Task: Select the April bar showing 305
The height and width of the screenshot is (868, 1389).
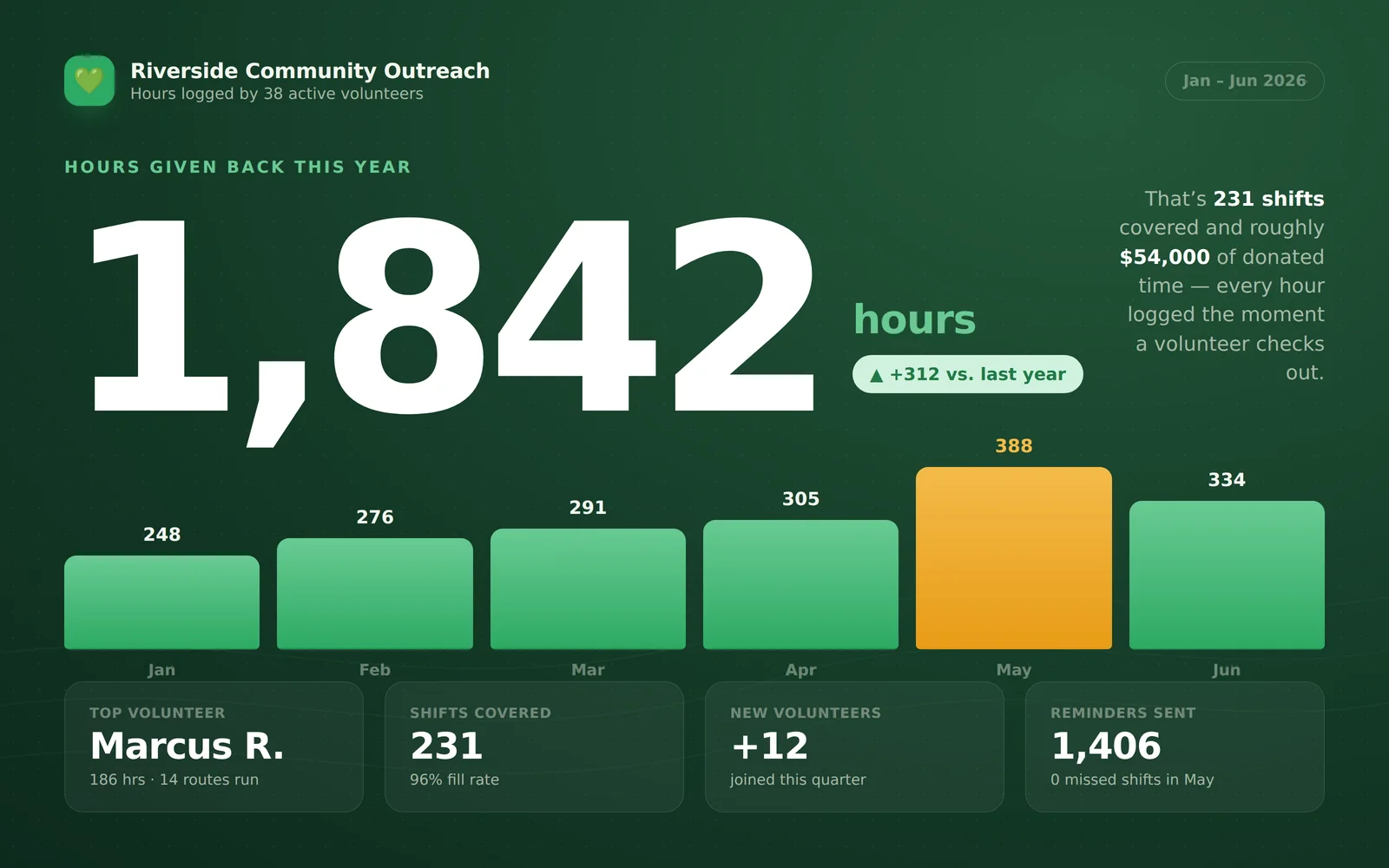Action: tap(800, 584)
